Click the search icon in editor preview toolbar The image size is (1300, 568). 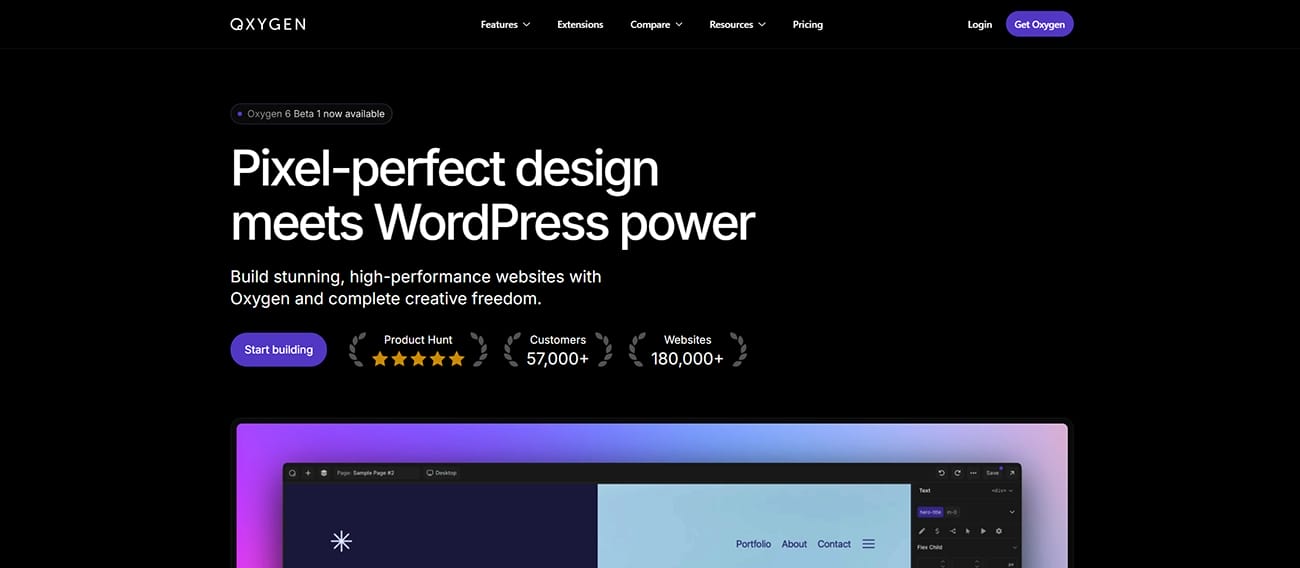point(292,473)
